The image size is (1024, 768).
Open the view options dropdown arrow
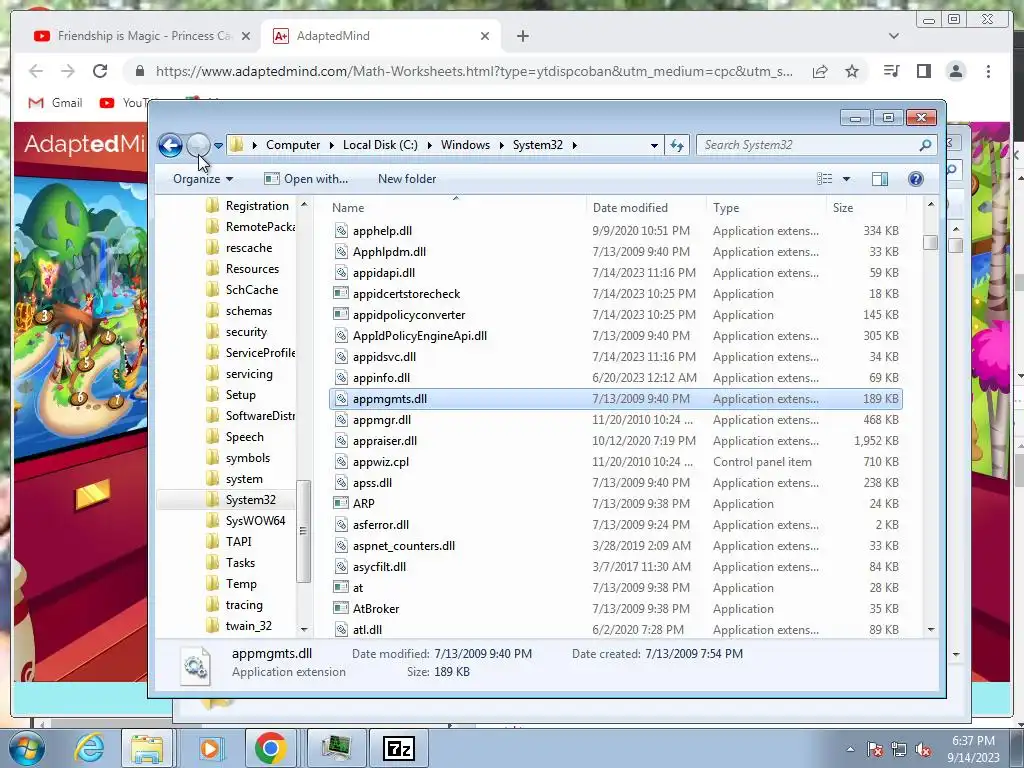pyautogui.click(x=846, y=179)
